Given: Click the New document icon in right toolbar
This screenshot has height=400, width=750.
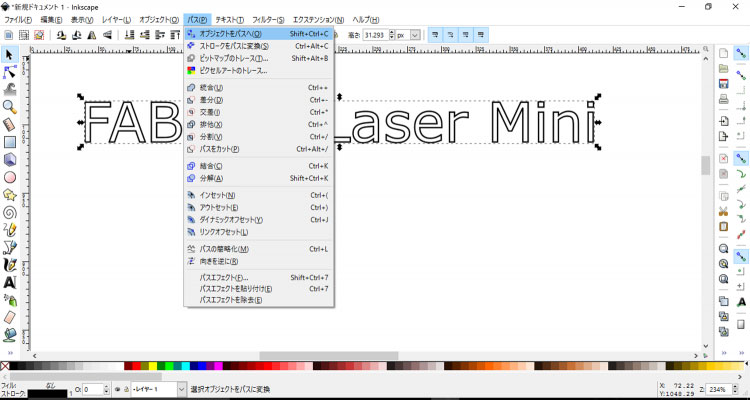Looking at the screenshot, I should click(x=723, y=53).
